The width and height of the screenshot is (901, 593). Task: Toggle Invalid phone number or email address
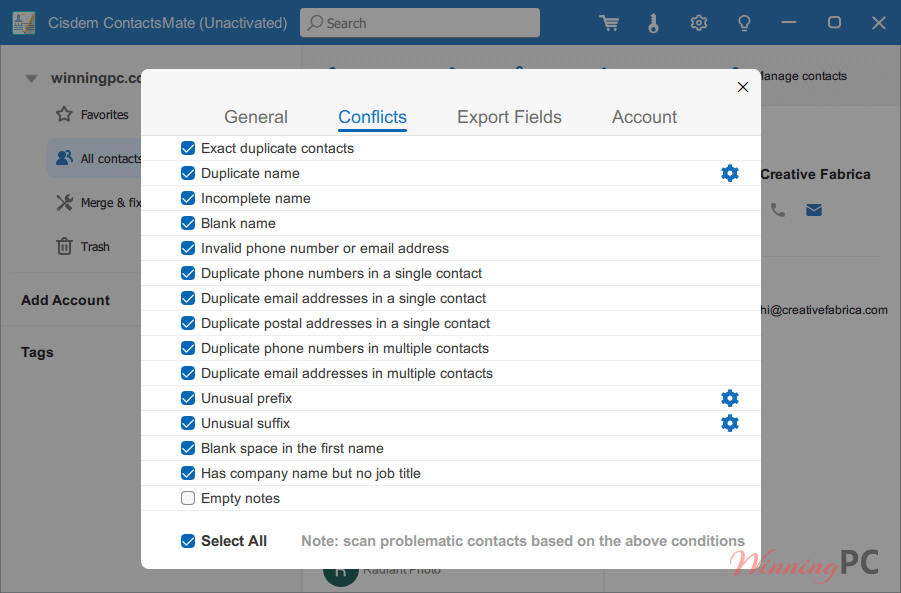188,248
